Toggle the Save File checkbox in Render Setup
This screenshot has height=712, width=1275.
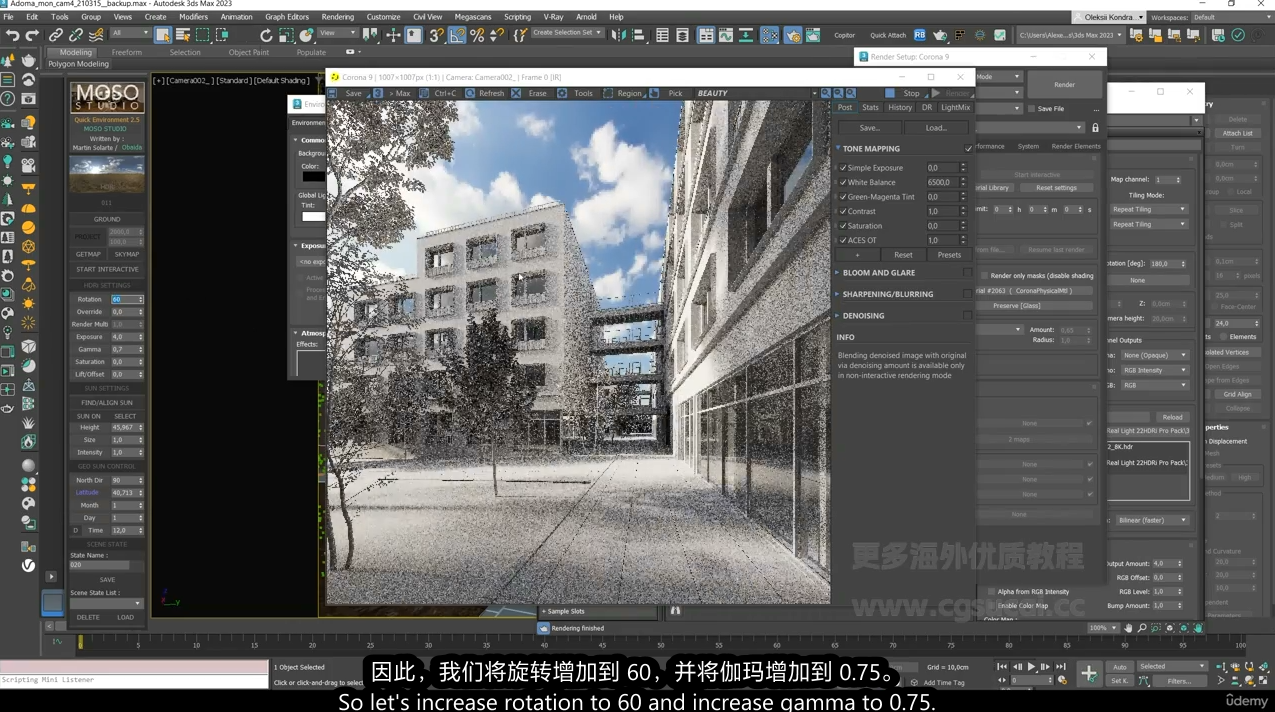[x=1031, y=108]
